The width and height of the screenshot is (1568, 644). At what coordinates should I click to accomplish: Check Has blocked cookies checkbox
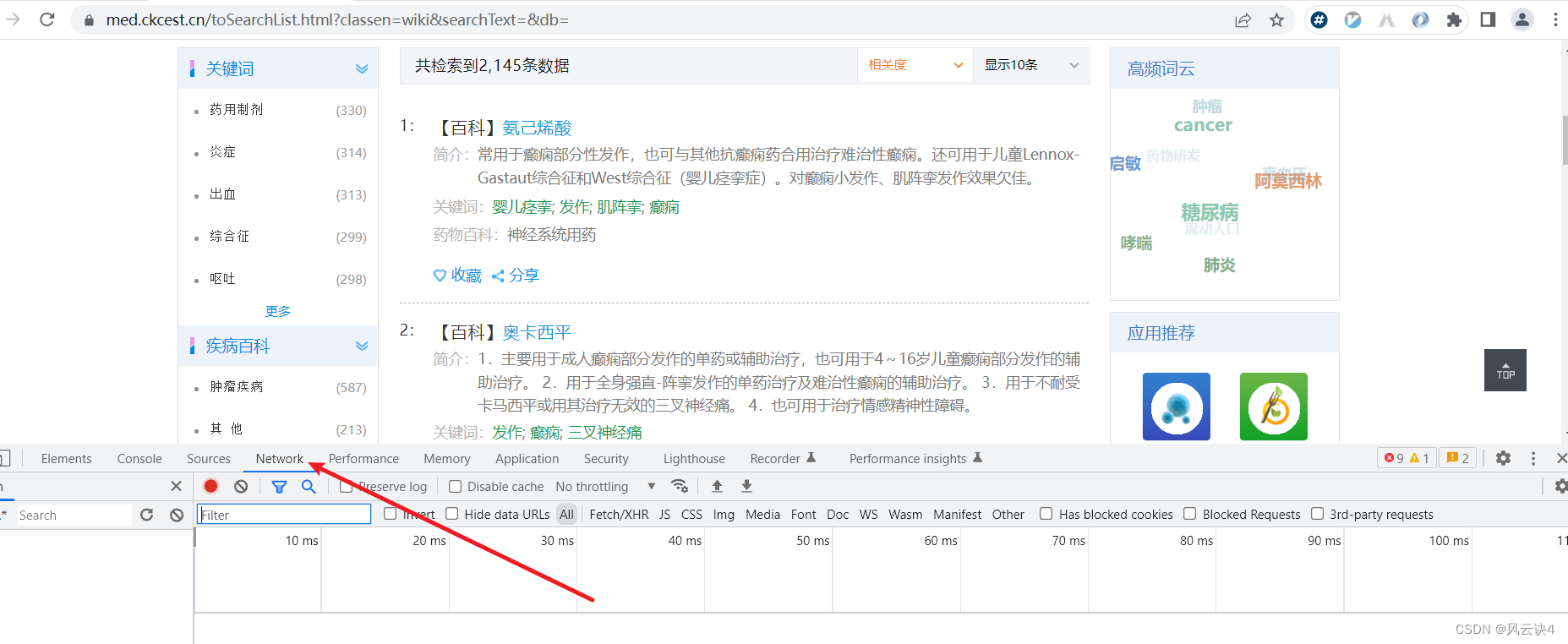[x=1046, y=514]
